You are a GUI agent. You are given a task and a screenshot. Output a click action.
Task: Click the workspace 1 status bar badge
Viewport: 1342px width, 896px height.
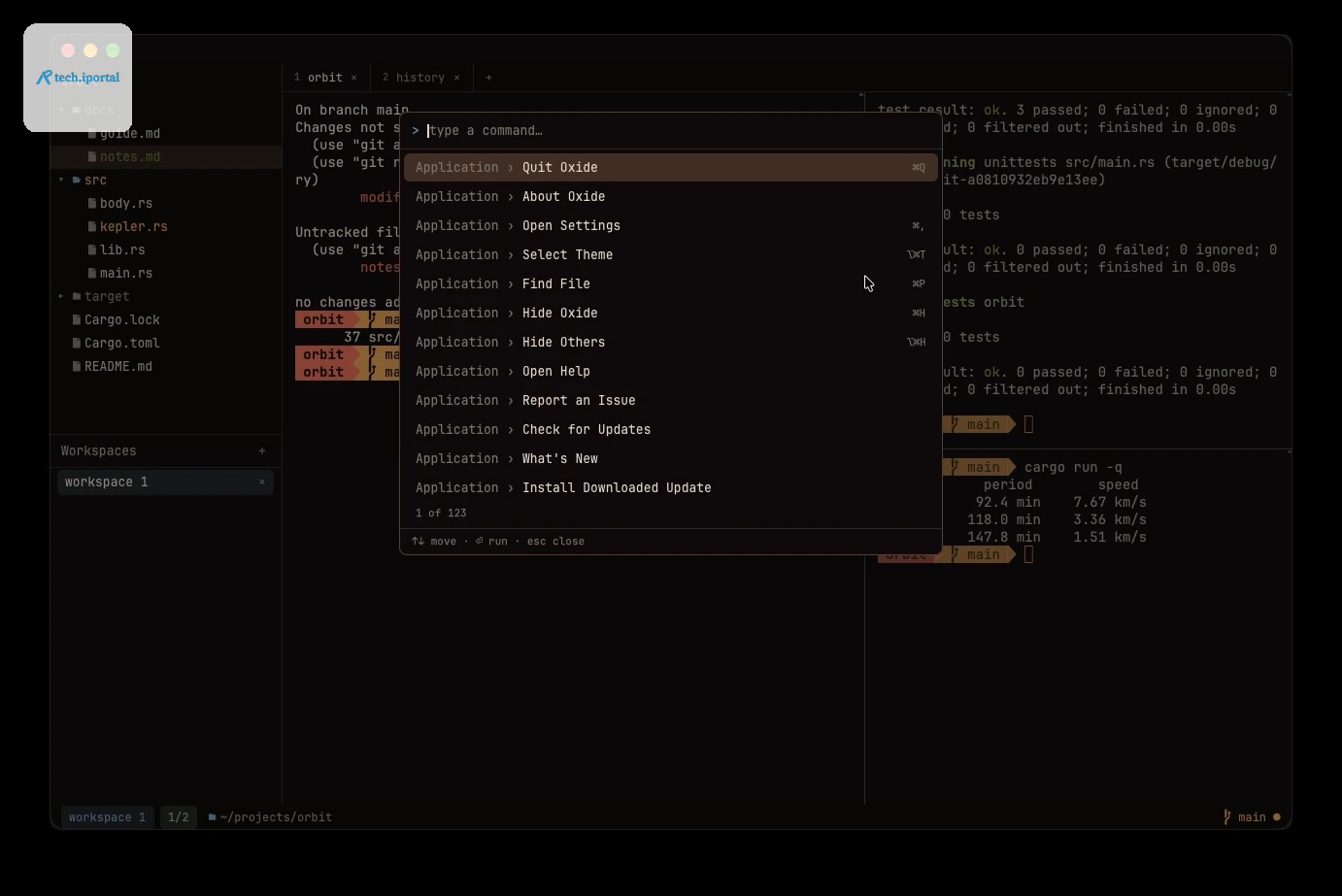pos(107,817)
